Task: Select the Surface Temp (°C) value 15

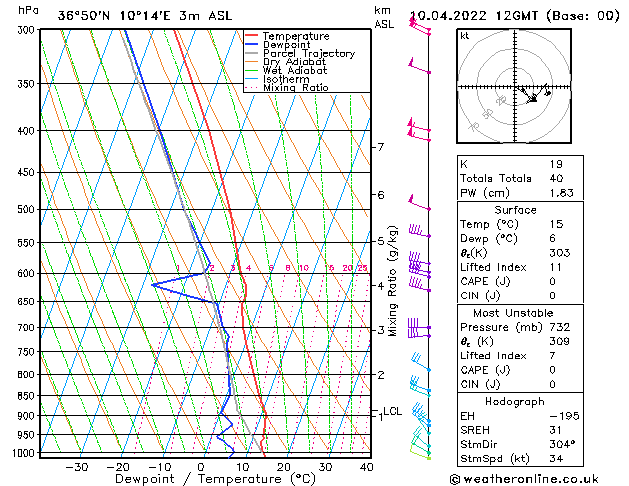Action: tap(556, 224)
